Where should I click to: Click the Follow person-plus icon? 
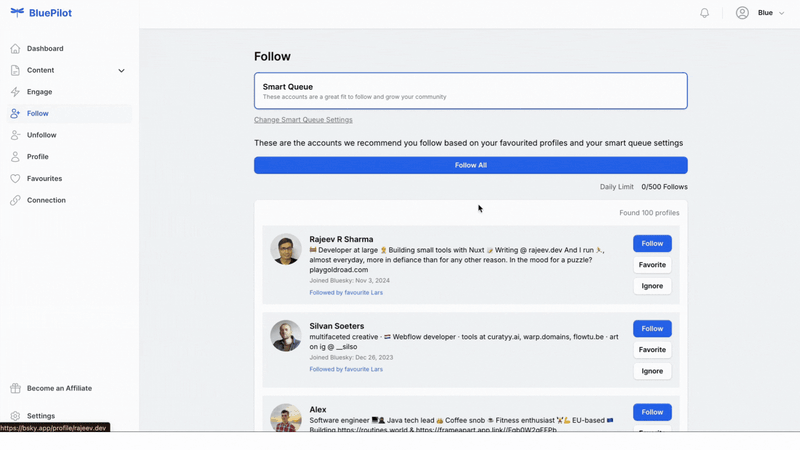pyautogui.click(x=15, y=113)
